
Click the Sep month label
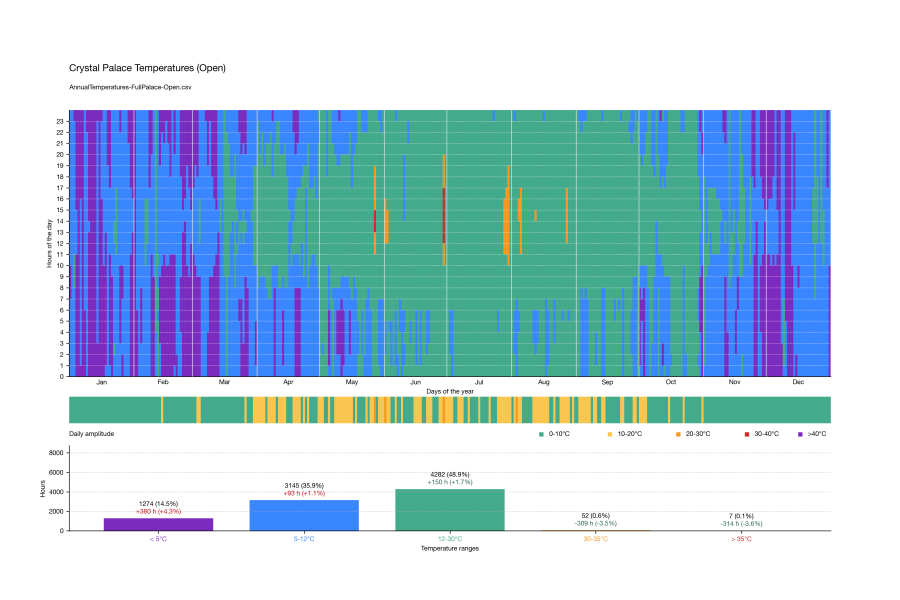click(x=607, y=382)
